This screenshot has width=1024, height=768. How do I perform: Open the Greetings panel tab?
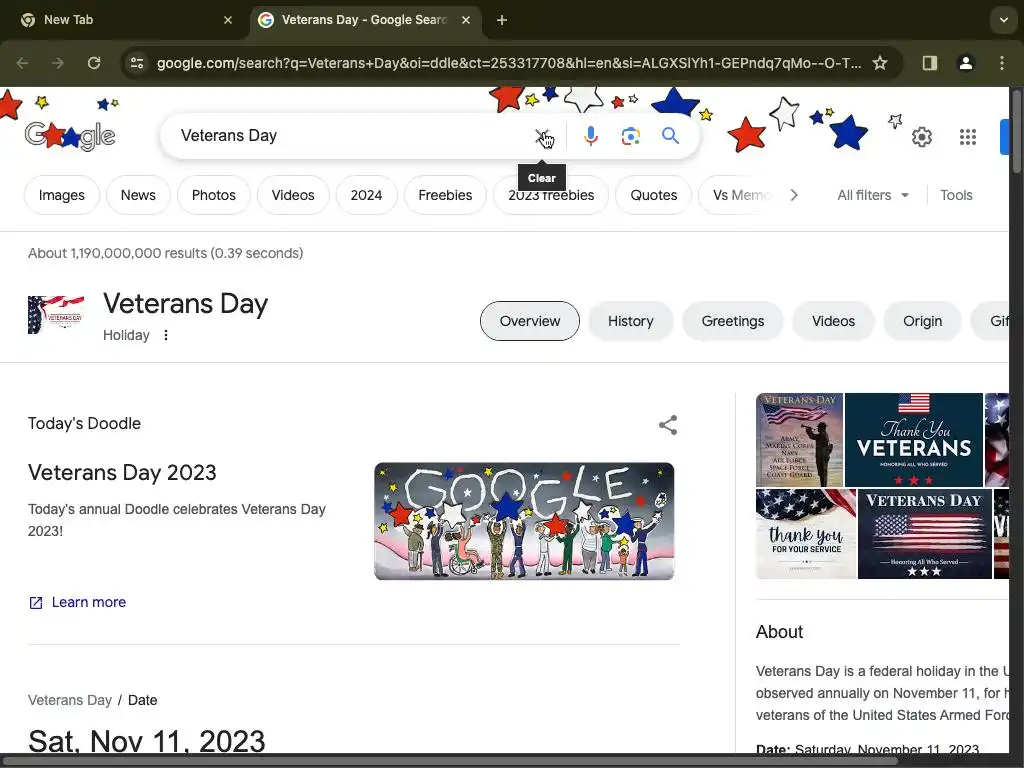733,321
